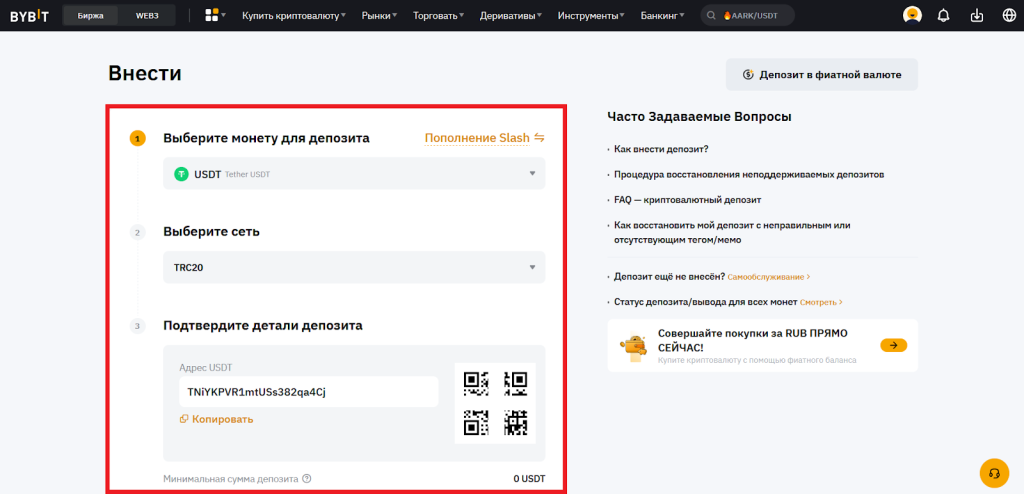The image size is (1024, 494).
Task: Copy the USDT address with Копировать
Action: coord(216,419)
